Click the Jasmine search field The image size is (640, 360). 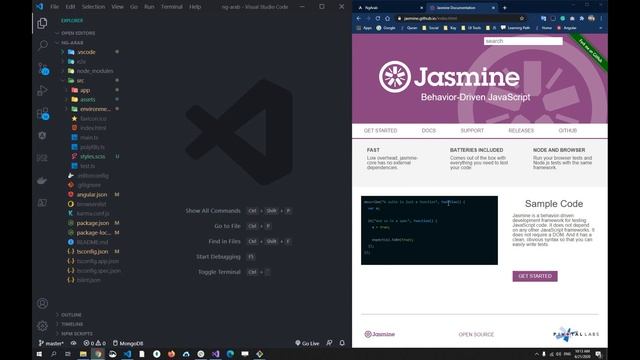[x=523, y=41]
